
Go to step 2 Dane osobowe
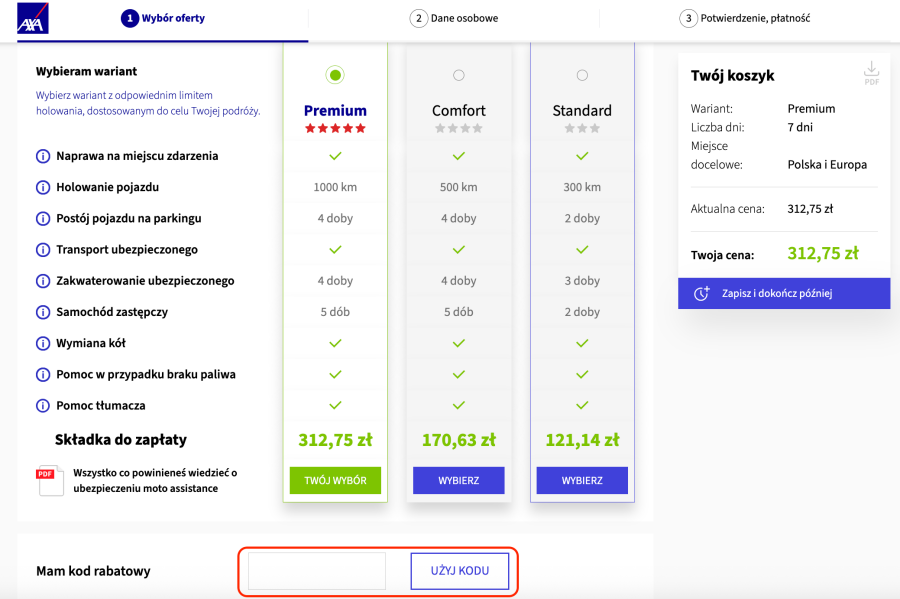click(454, 18)
